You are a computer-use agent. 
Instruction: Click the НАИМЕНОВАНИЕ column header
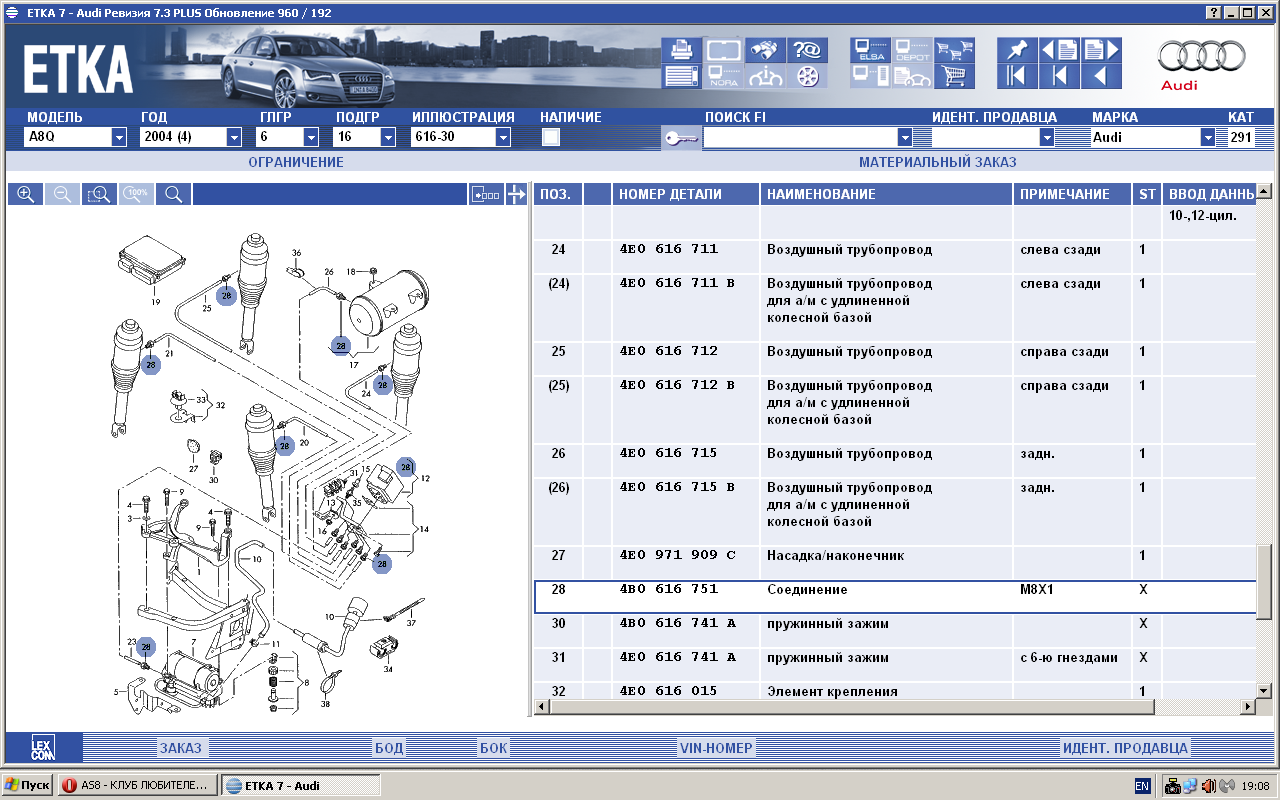tap(887, 194)
